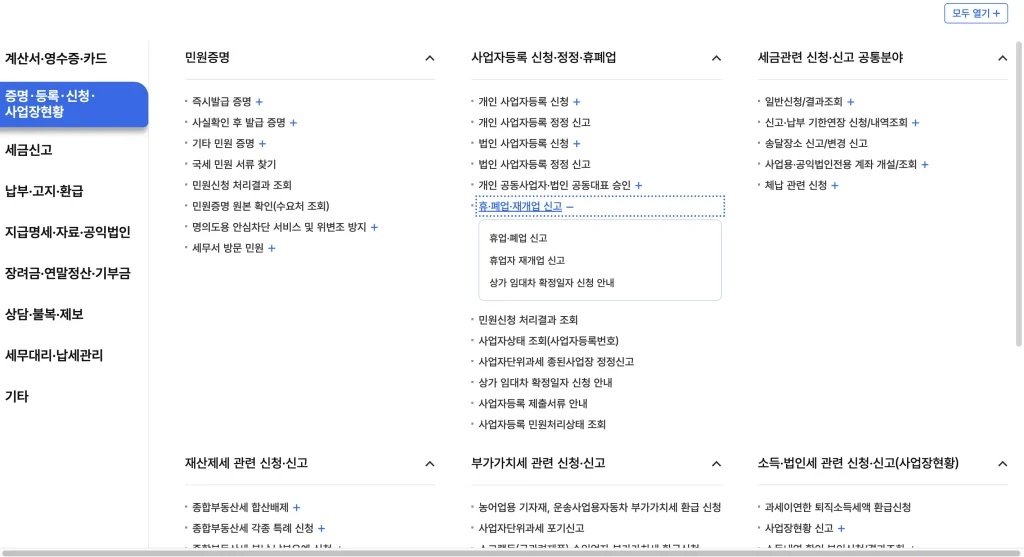Open 사업자등록 제출서류 안내 link
This screenshot has height=557, width=1024.
[x=533, y=404]
